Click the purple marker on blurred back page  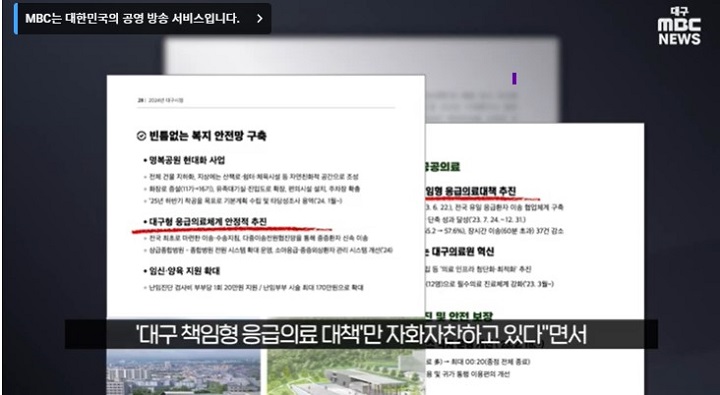[514, 79]
